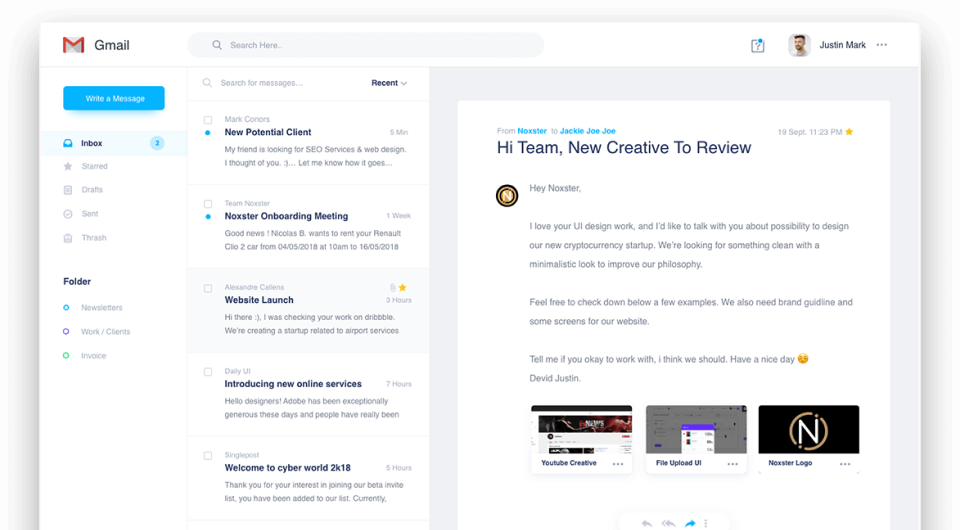This screenshot has height=530, width=960.
Task: Click the blue Forward arrow icon
Action: [690, 523]
